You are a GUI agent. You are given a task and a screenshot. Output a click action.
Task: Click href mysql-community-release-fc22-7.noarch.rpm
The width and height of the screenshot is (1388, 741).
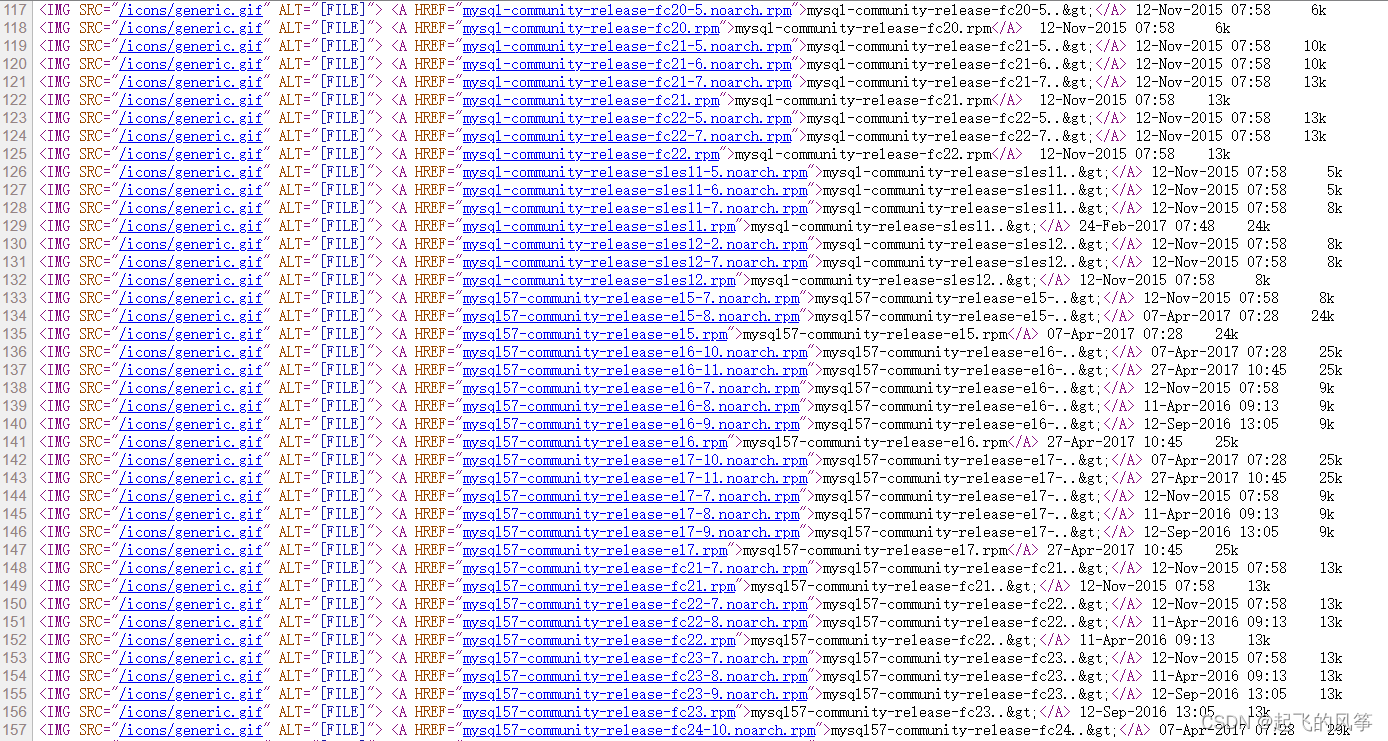pyautogui.click(x=627, y=136)
